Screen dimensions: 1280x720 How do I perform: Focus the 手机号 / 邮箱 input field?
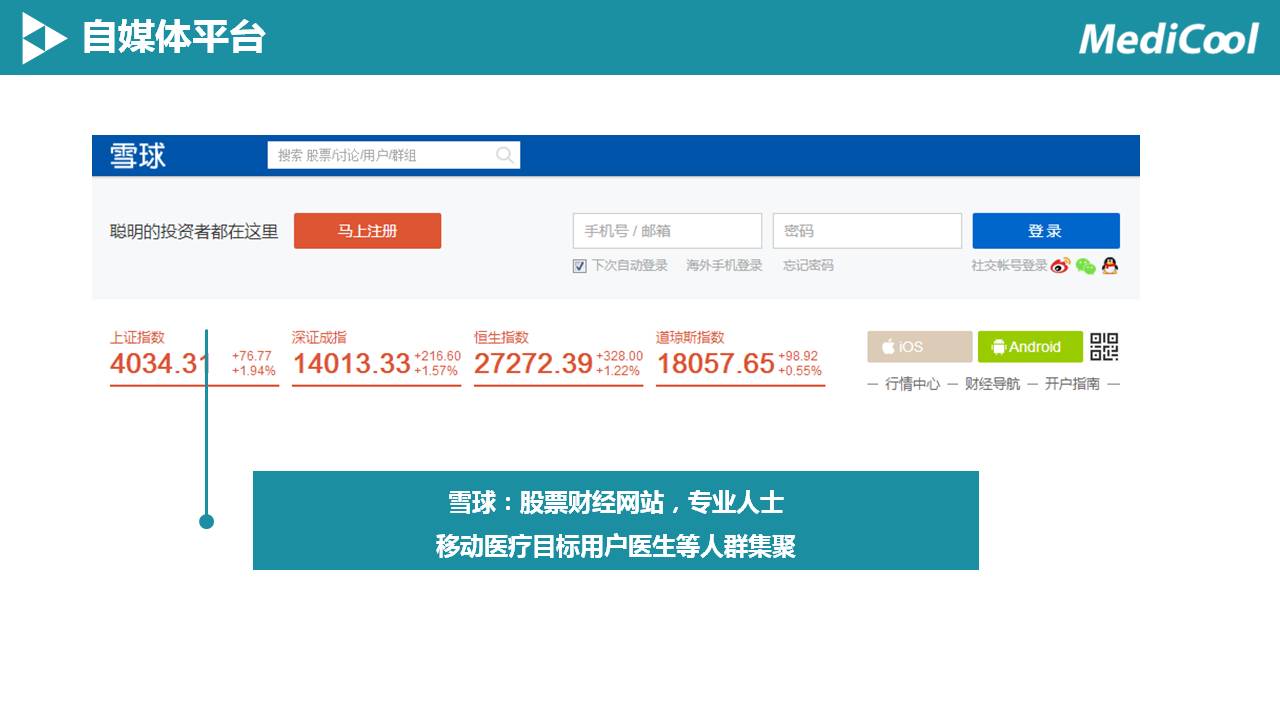pyautogui.click(x=667, y=231)
